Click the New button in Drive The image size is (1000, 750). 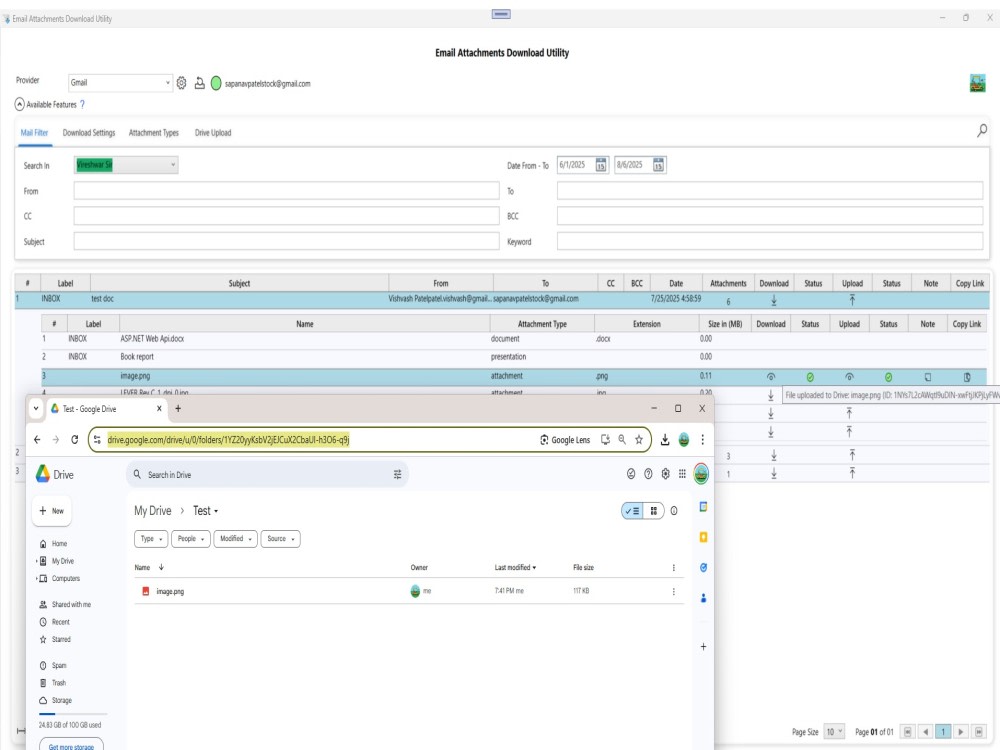52,511
